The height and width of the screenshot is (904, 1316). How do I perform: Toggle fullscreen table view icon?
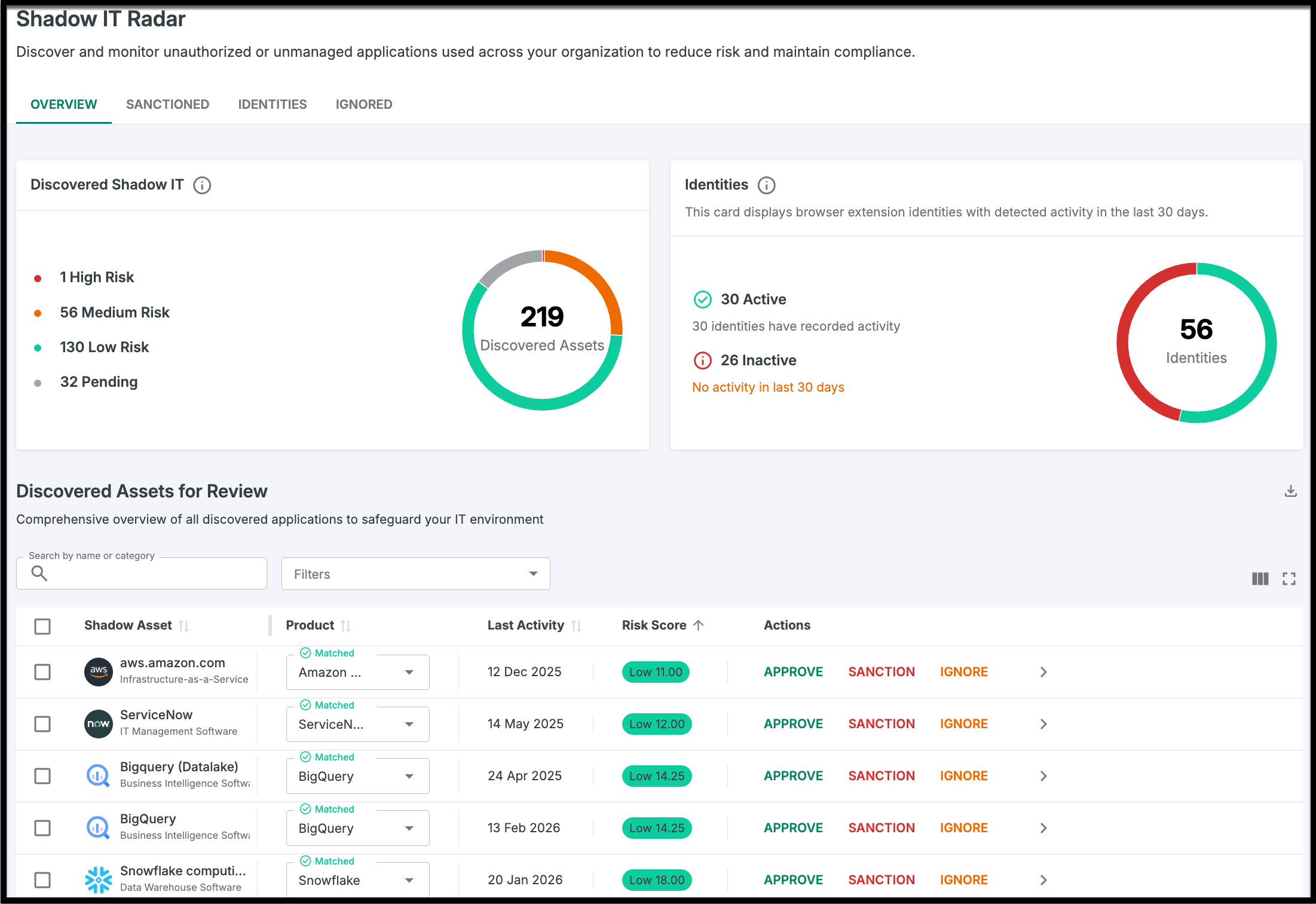(1289, 579)
